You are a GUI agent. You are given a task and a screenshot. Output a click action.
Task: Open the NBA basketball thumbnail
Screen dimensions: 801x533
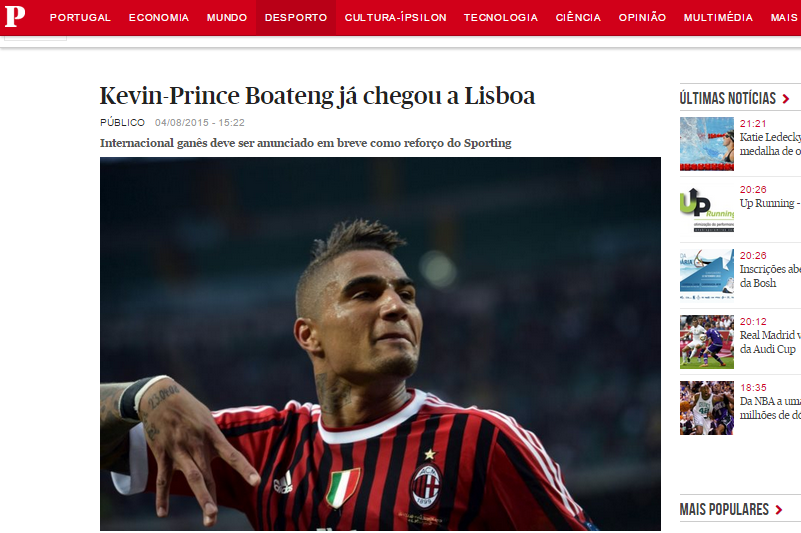click(x=706, y=408)
